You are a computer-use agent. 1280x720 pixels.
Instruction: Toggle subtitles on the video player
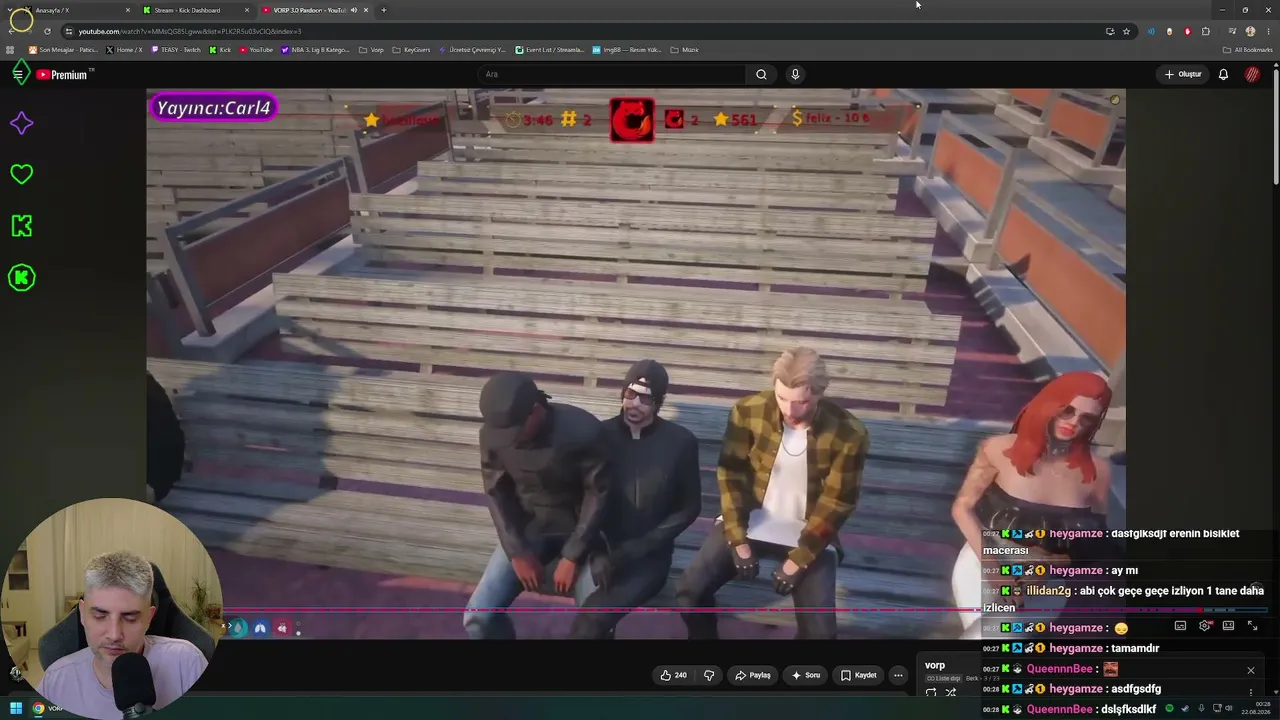point(1180,626)
